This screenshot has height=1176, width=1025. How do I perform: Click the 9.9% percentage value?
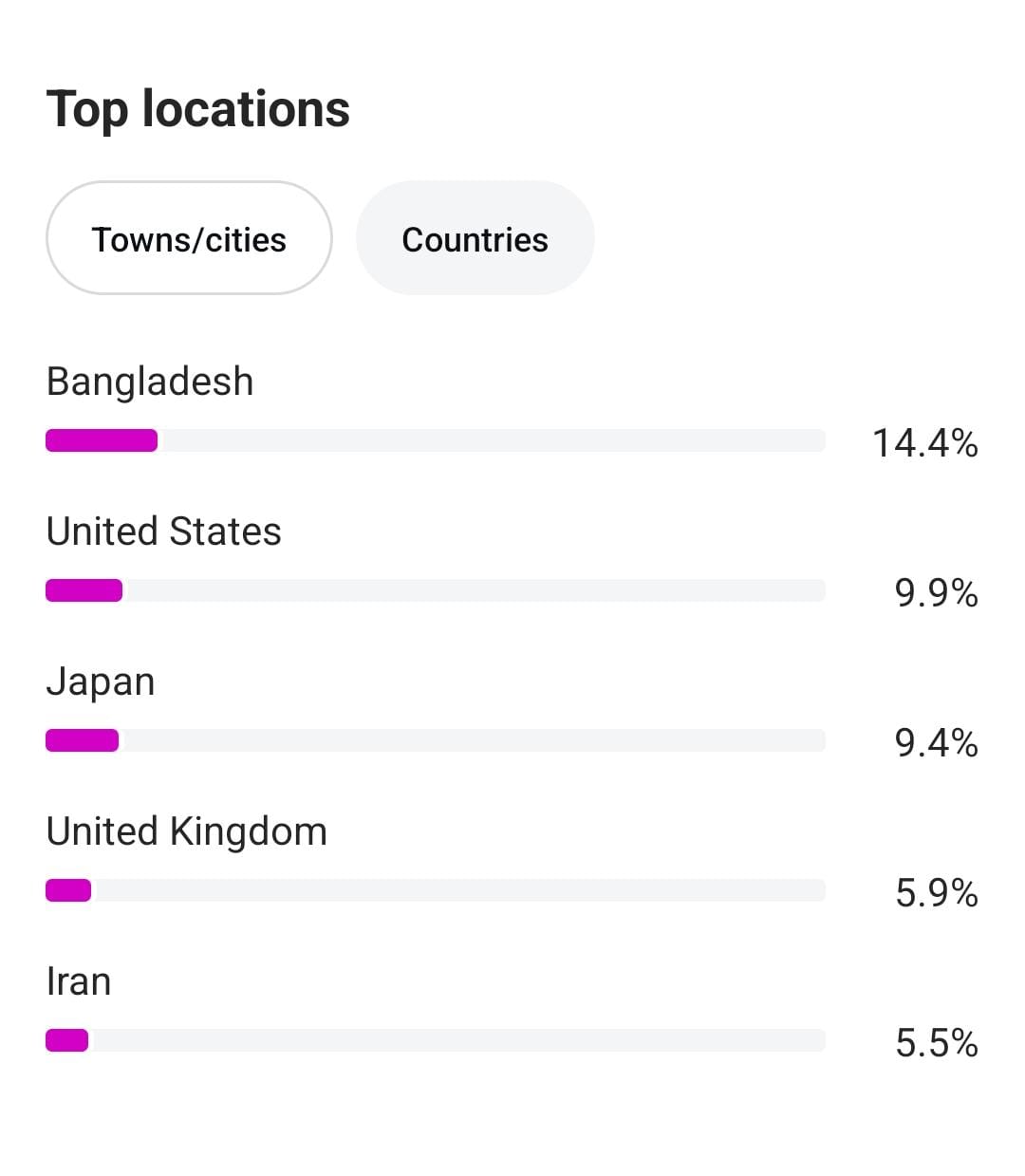936,593
